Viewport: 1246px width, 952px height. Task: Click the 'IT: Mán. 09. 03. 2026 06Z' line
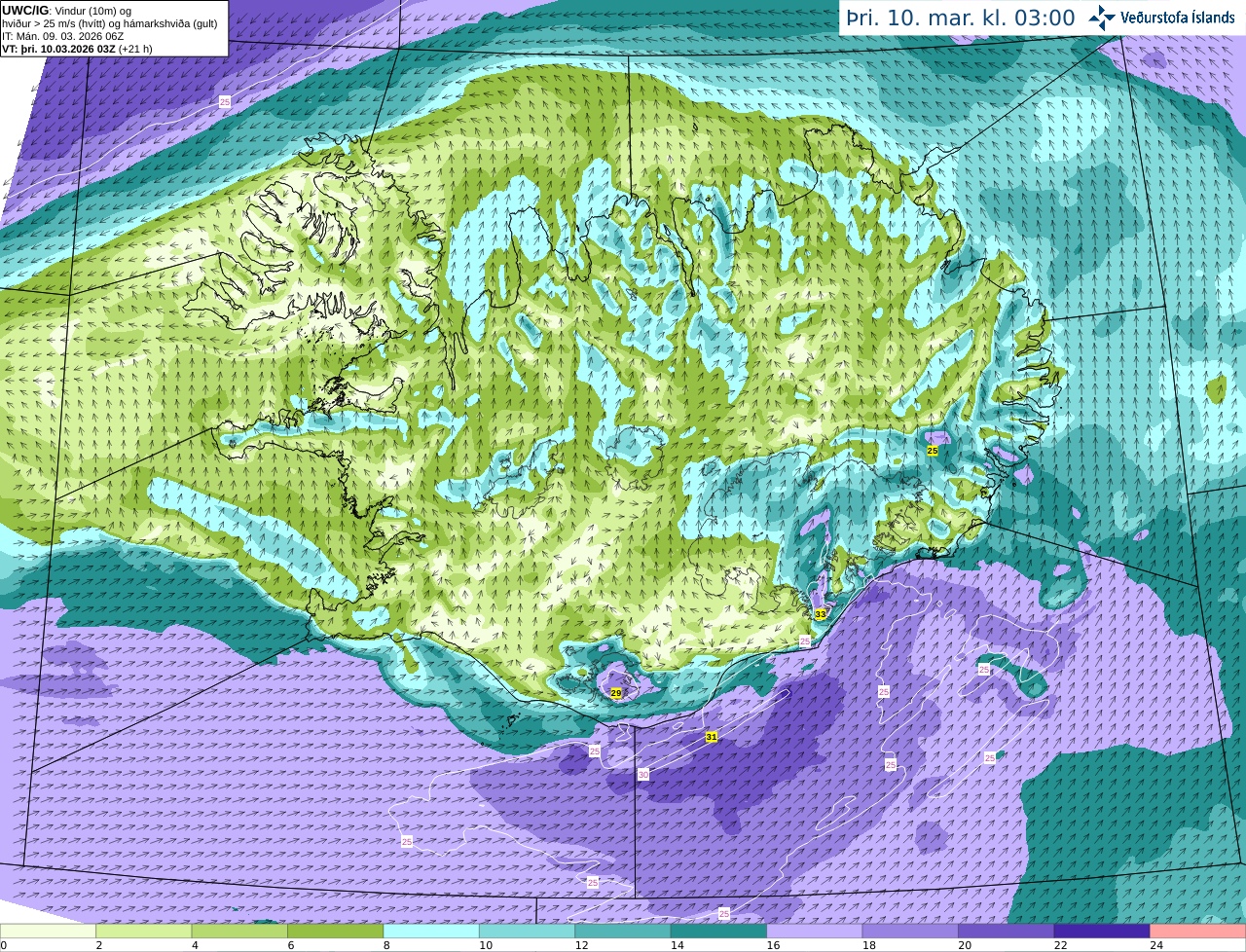click(63, 36)
